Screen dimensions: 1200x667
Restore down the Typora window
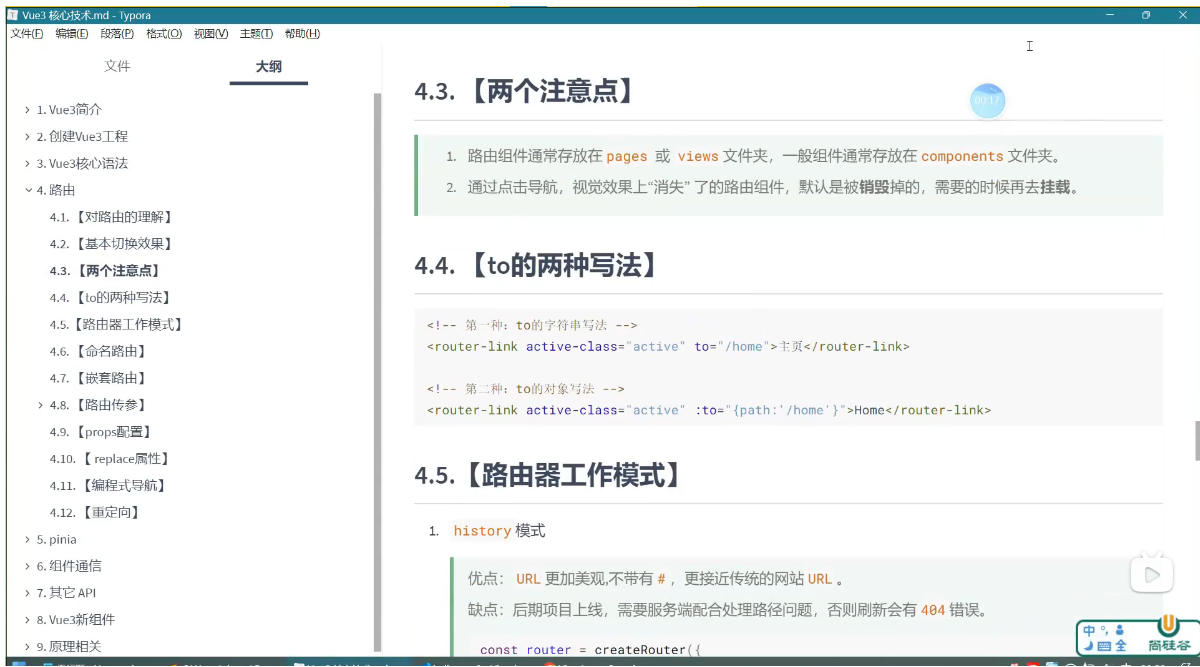(x=1146, y=15)
